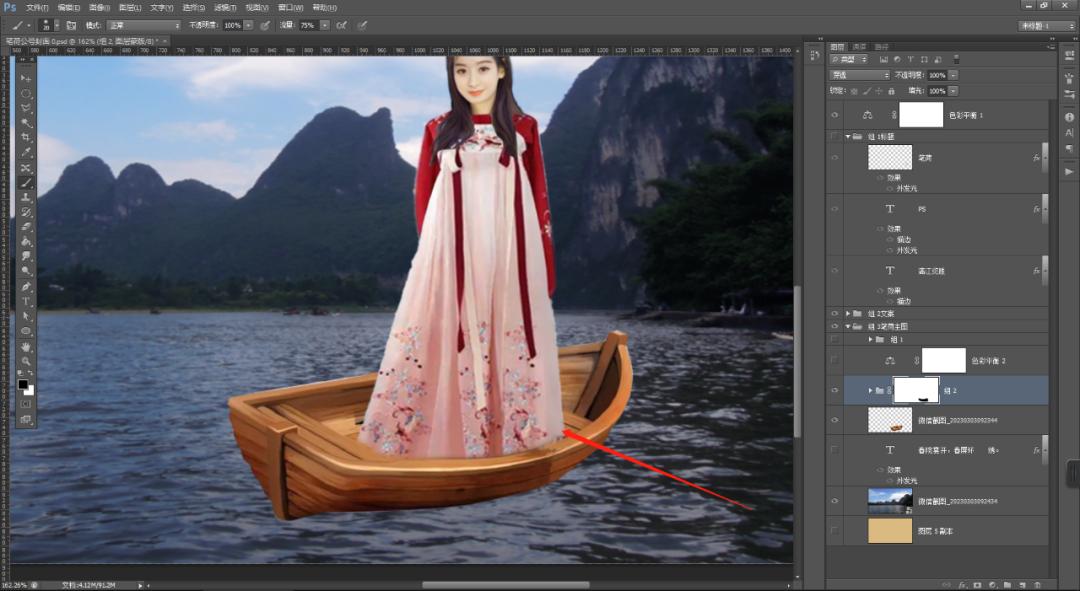Select the 色彩平衡 2 layer name
Screen dimensions: 1080x591
pos(988,361)
